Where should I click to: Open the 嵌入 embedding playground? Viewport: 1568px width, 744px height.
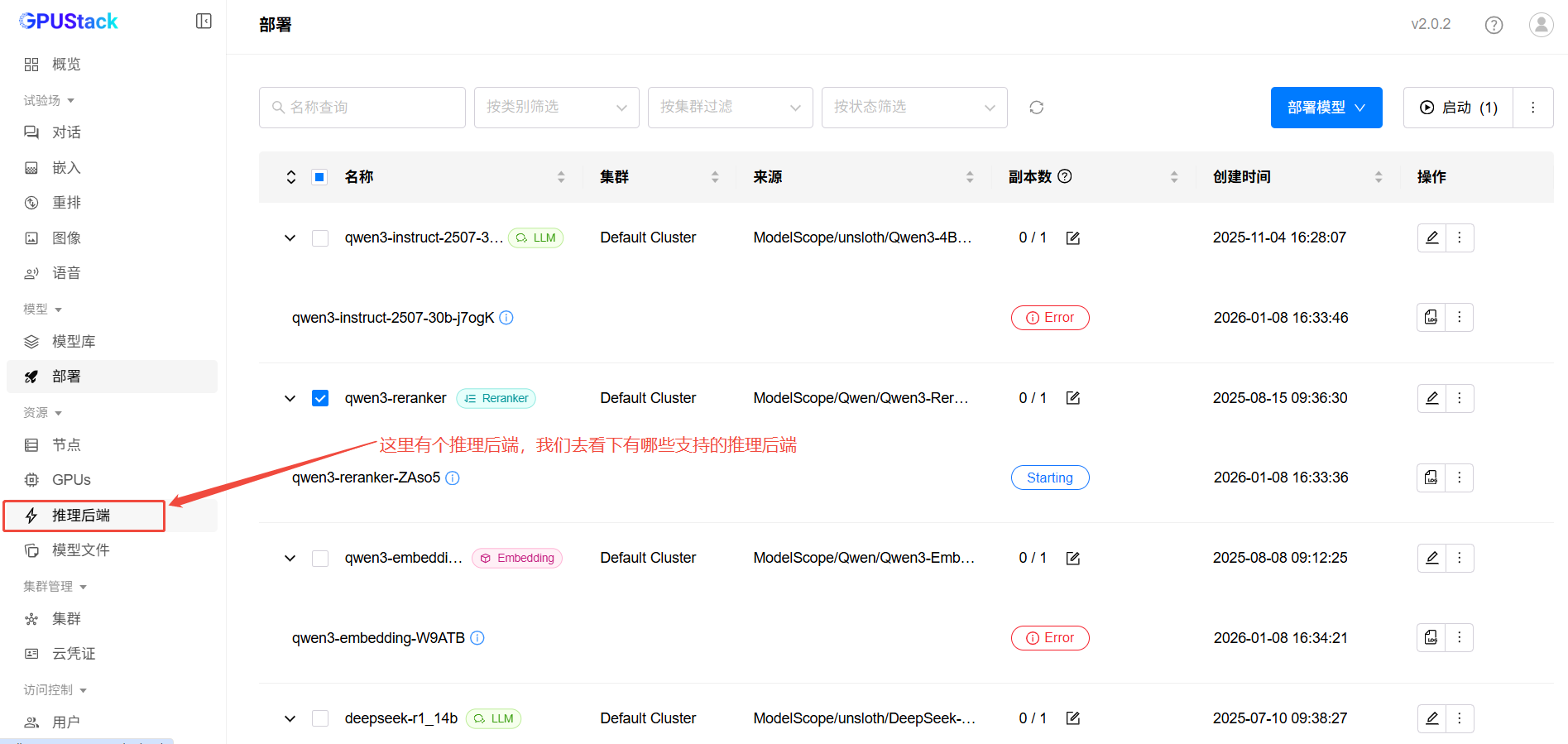pos(112,168)
